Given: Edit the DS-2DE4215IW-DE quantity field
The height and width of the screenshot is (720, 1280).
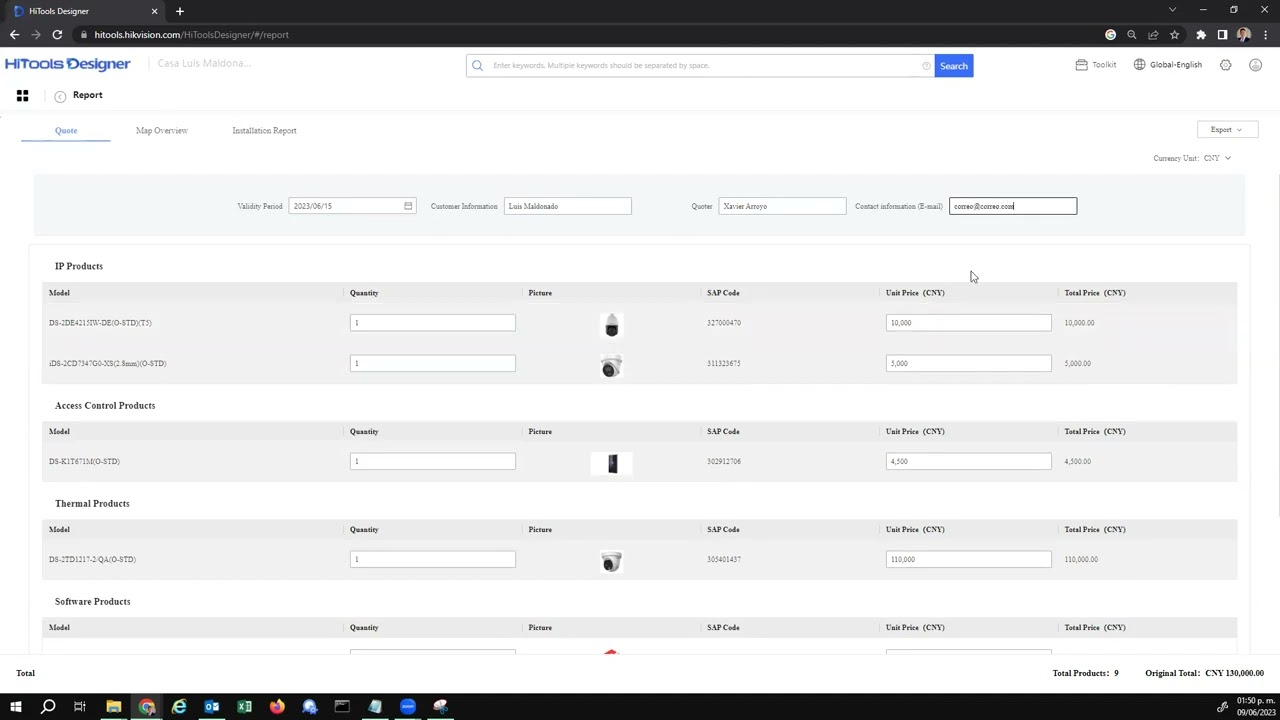Looking at the screenshot, I should (433, 323).
